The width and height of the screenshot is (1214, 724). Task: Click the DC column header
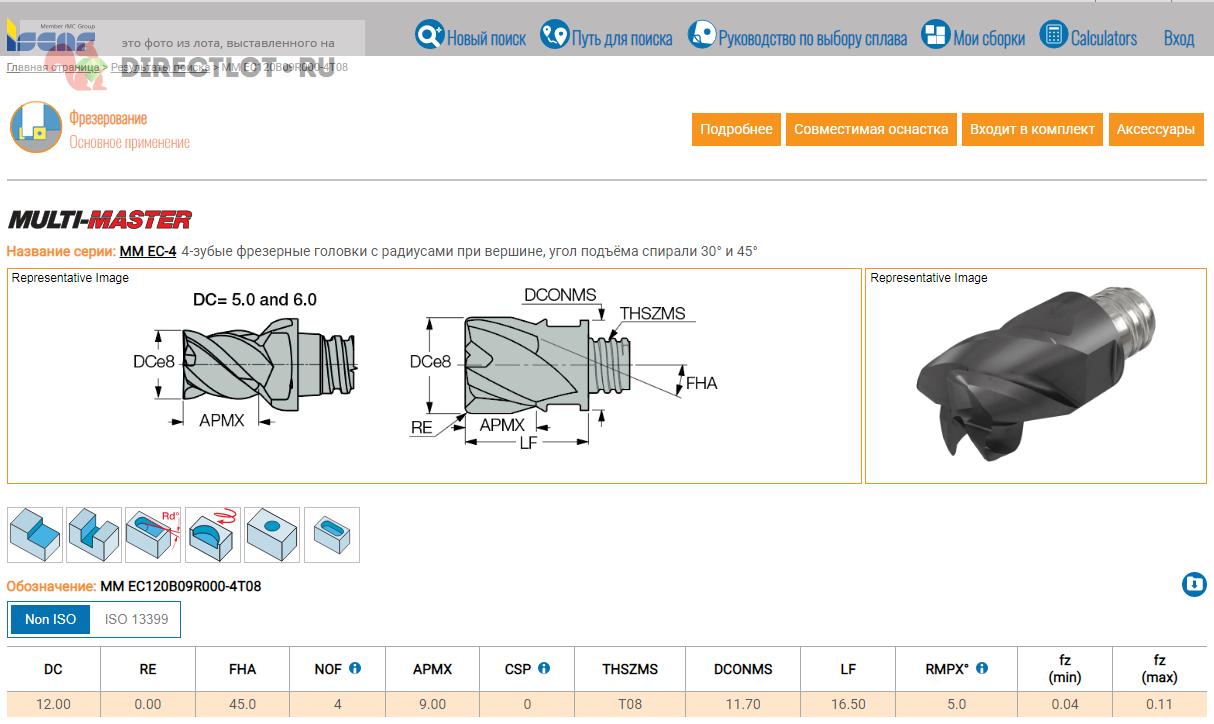(x=53, y=669)
